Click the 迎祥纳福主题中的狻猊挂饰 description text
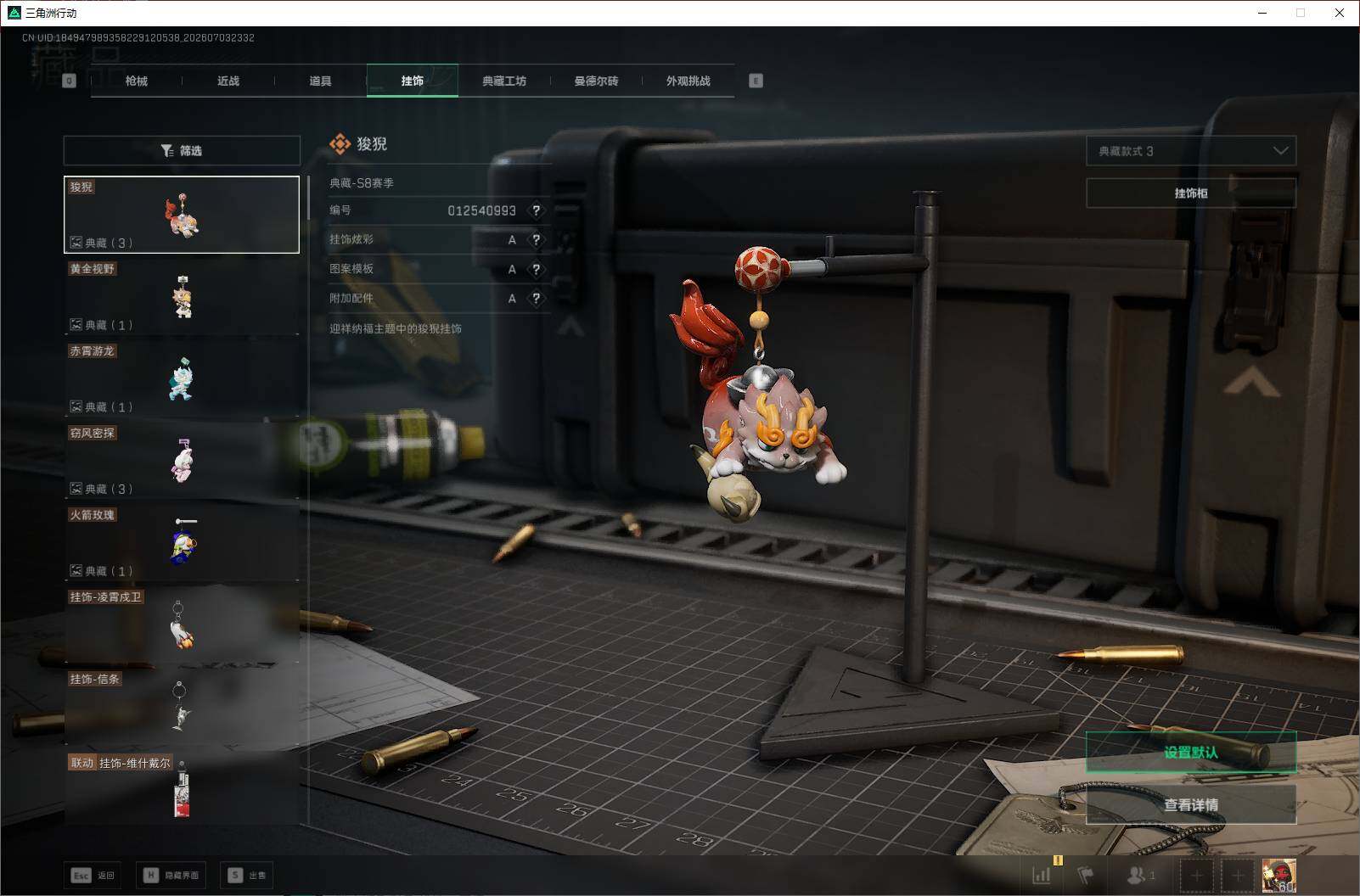 pos(396,328)
